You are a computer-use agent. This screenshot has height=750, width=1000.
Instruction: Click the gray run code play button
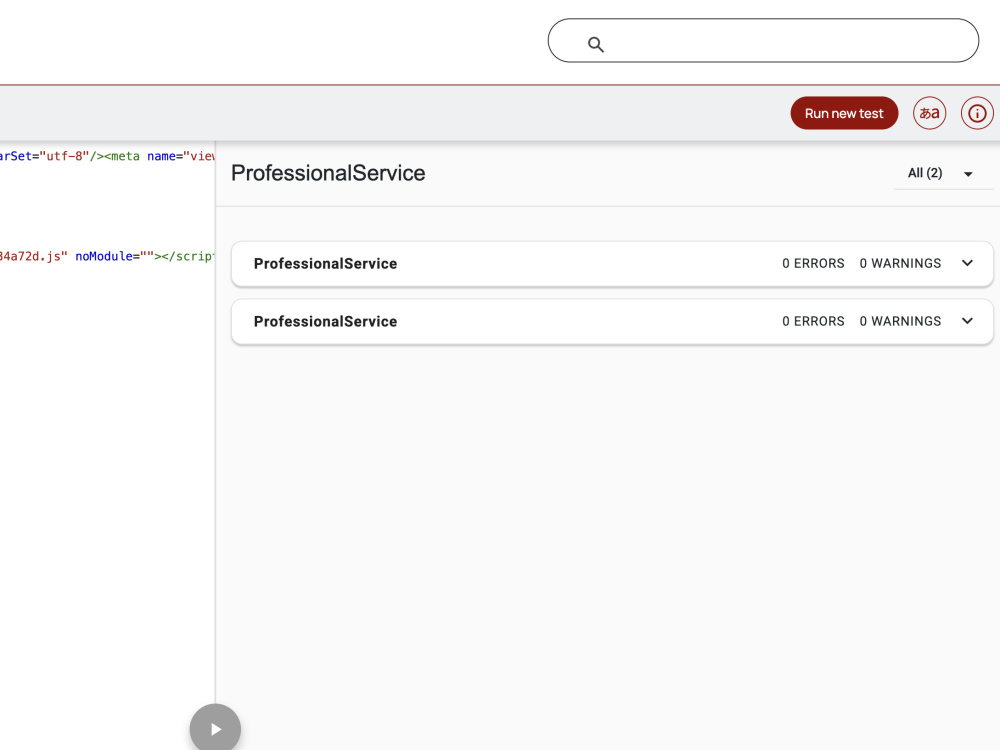215,728
